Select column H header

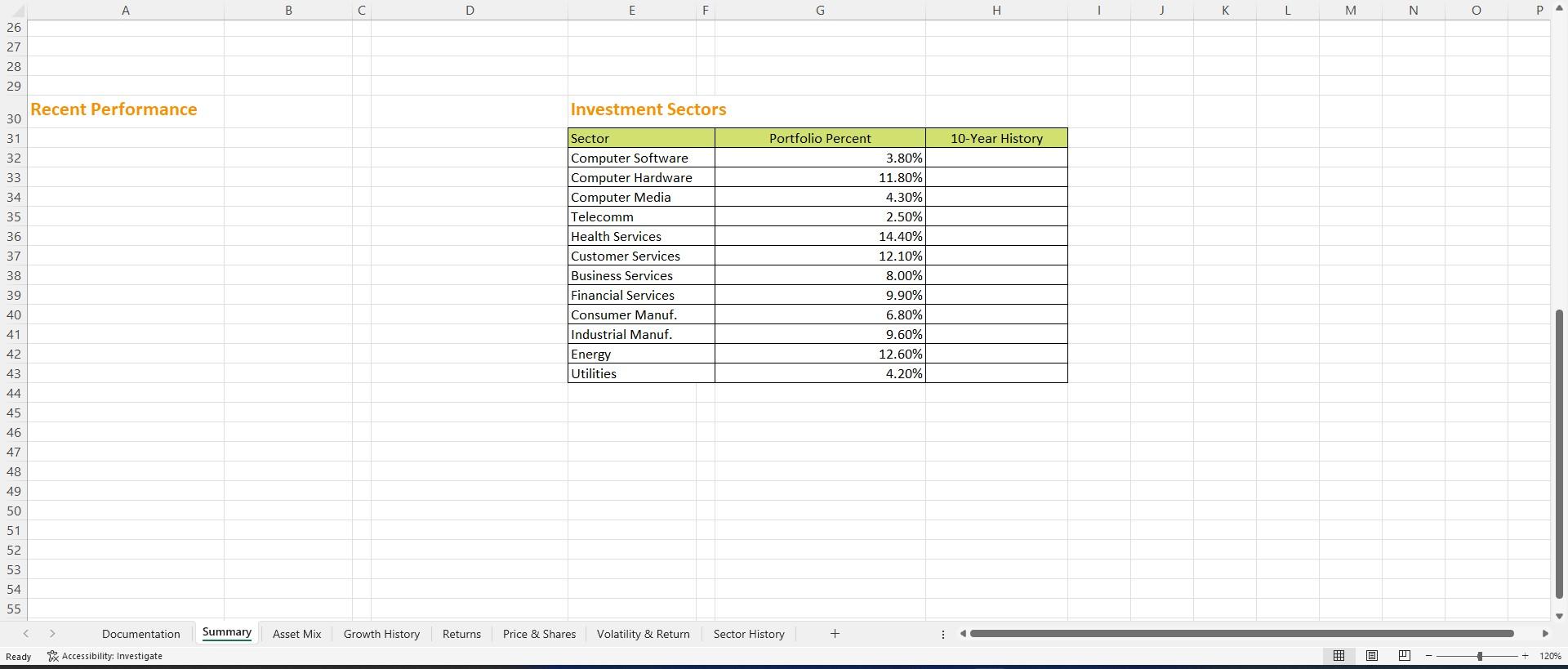996,10
